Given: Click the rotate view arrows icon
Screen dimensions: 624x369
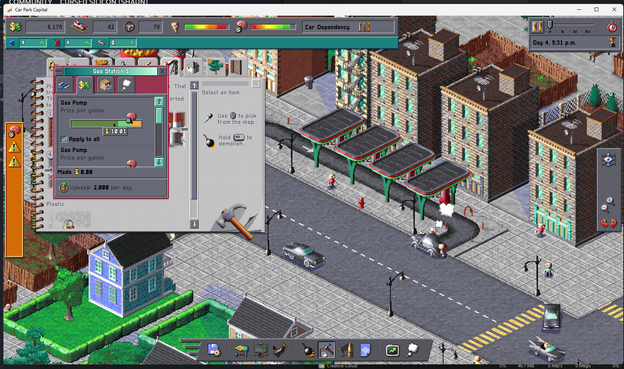Looking at the screenshot, I should (608, 223).
